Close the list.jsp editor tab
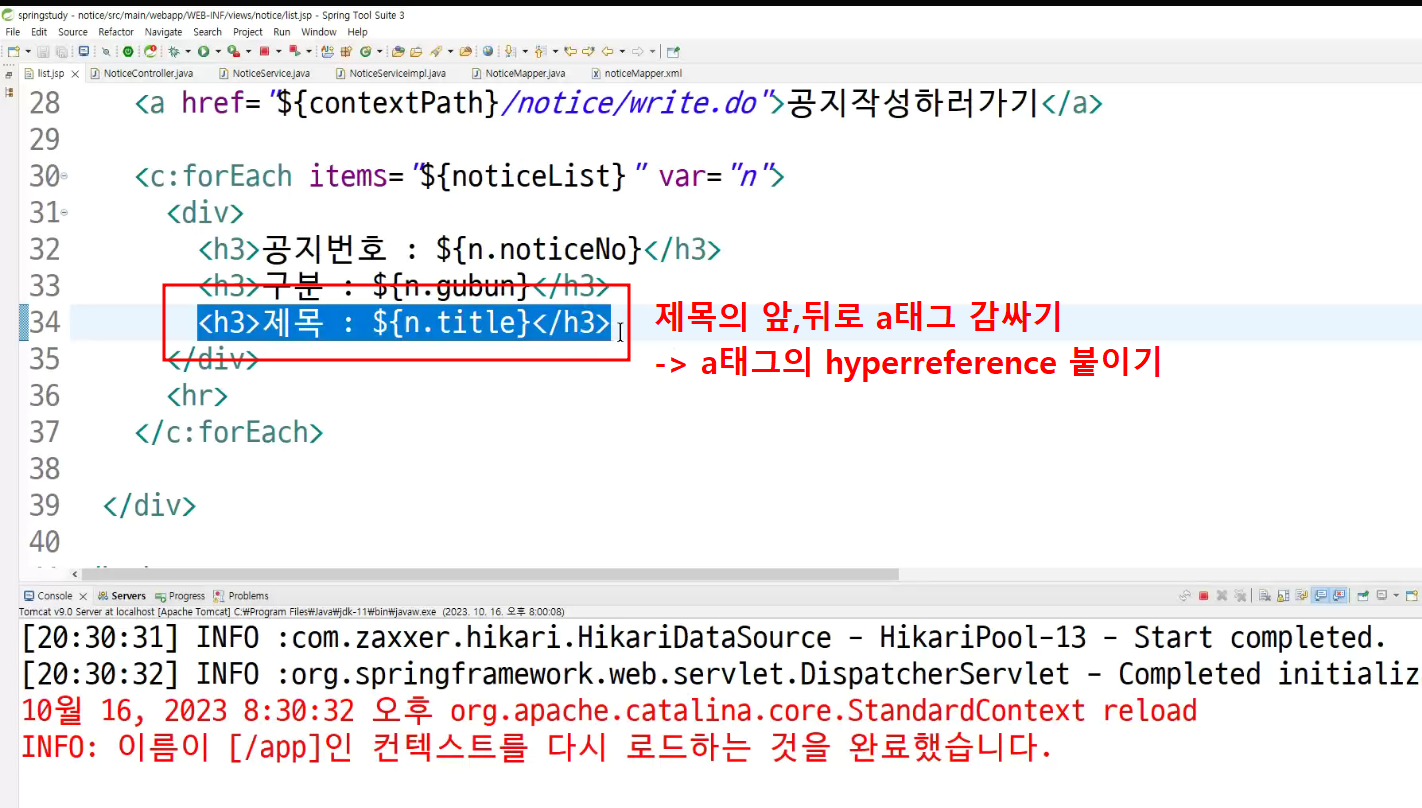The height and width of the screenshot is (808, 1422). (75, 74)
